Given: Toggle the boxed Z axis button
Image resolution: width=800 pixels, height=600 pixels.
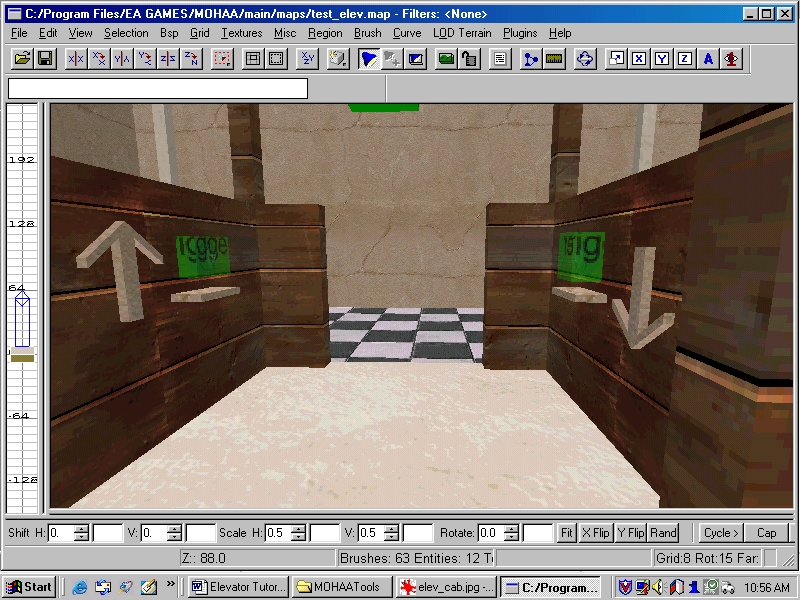Looking at the screenshot, I should point(685,59).
